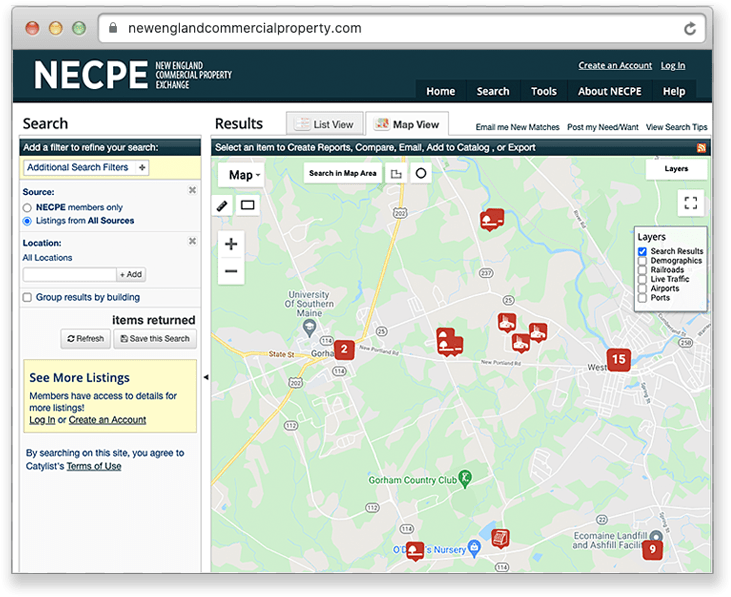Enable the Ports layer
This screenshot has height=597, width=731.
pos(642,298)
